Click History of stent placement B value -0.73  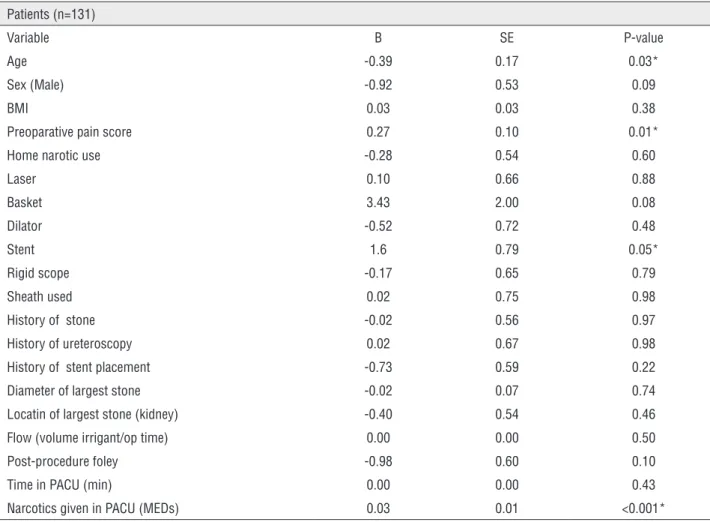pos(378,367)
